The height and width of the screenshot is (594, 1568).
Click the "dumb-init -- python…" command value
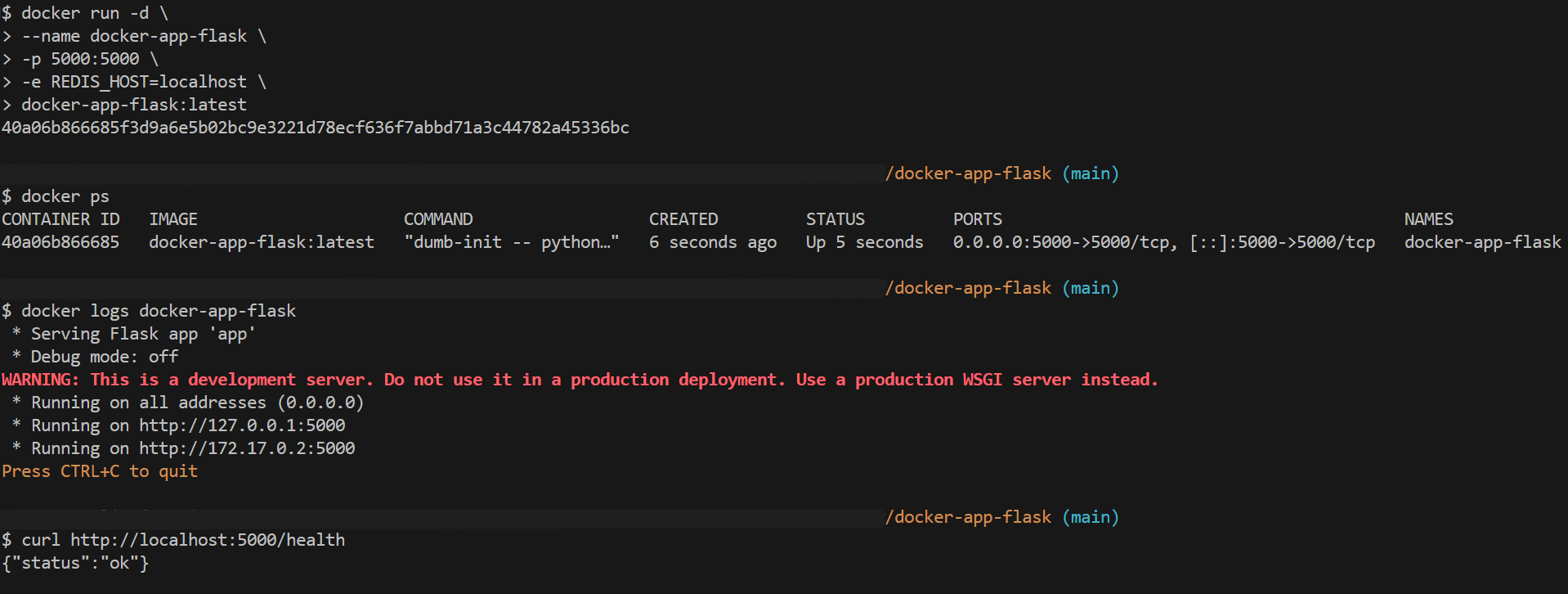(x=512, y=242)
